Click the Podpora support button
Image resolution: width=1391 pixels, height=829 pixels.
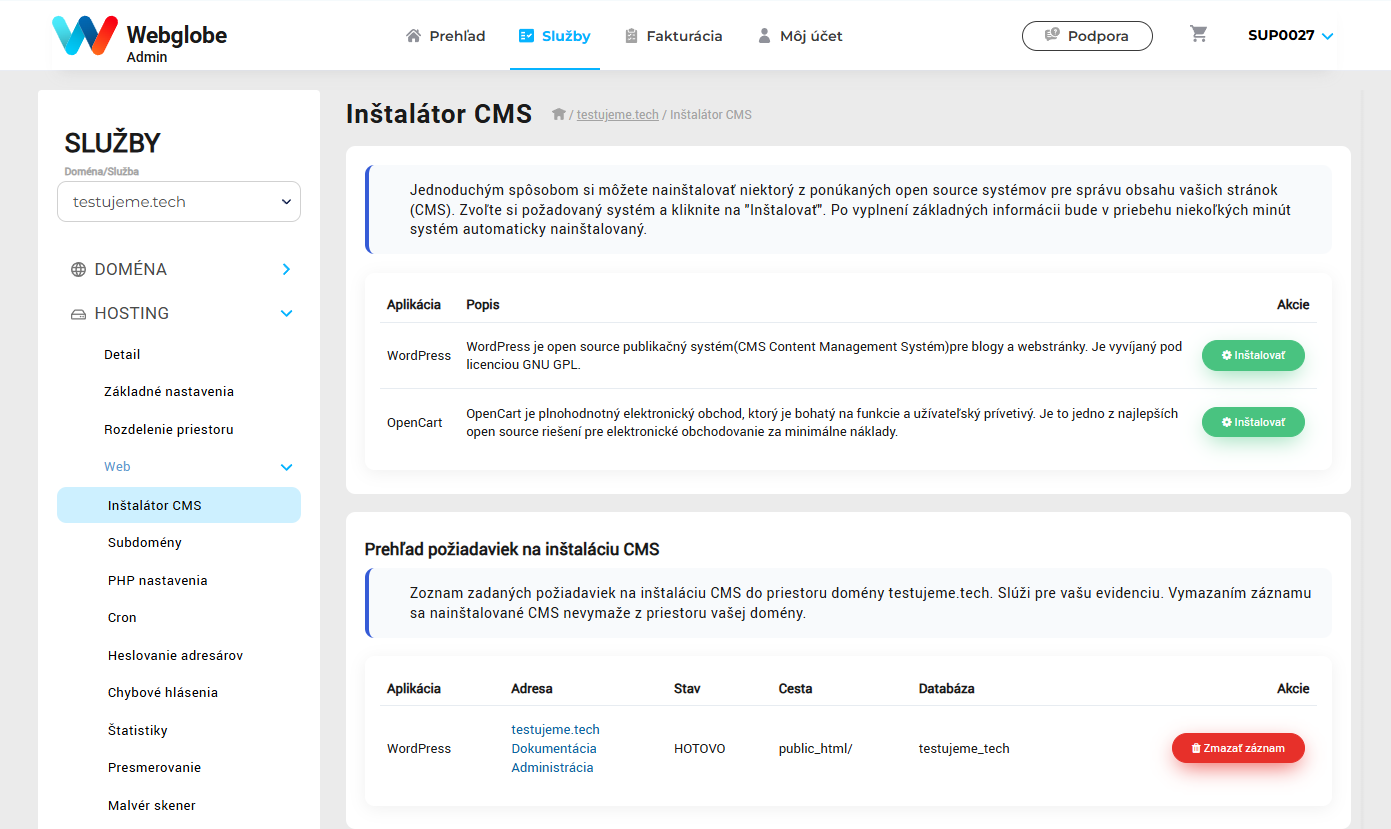1087,36
